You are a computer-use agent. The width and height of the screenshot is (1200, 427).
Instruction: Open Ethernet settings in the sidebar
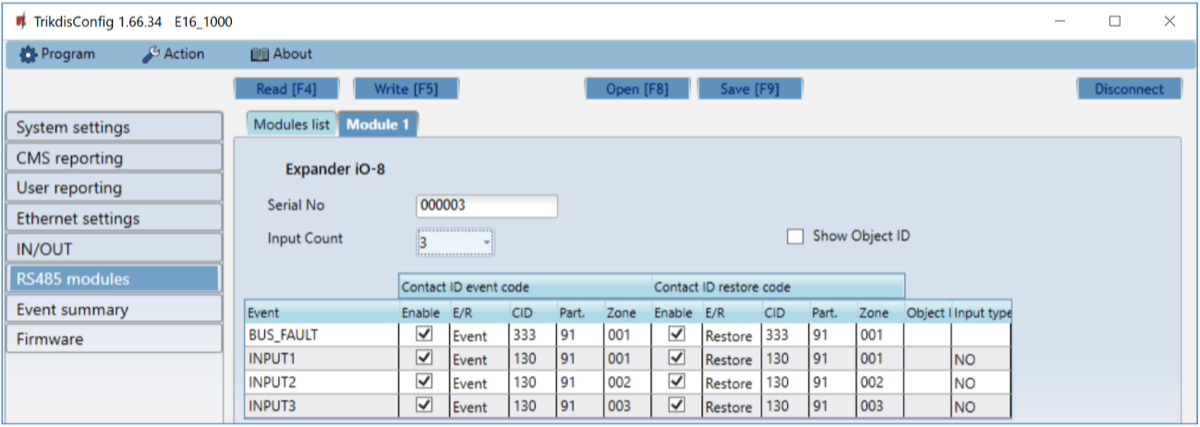click(112, 218)
